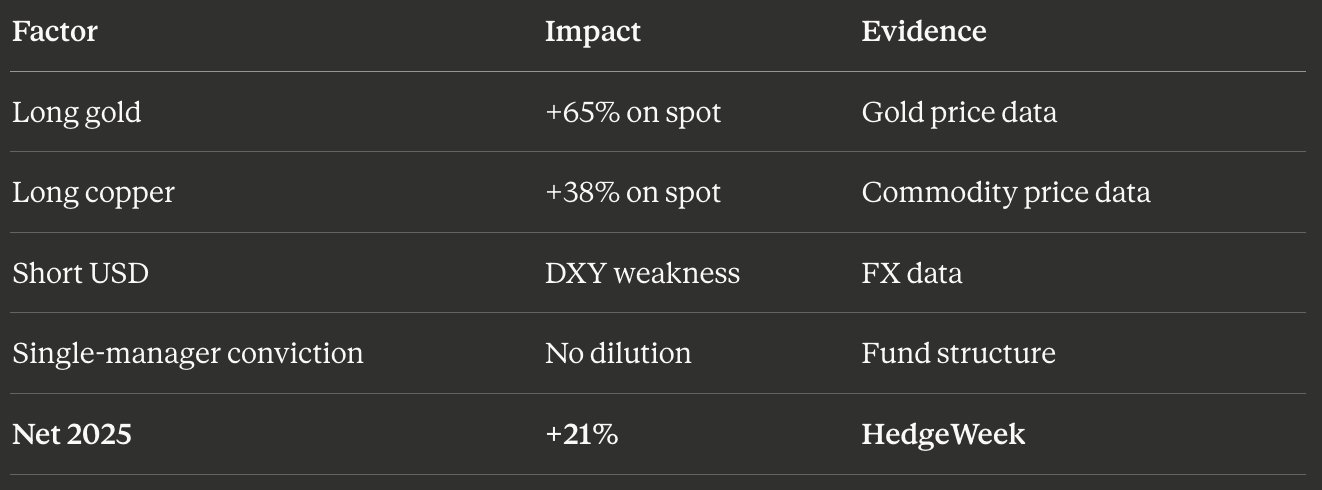Select the +65% on spot cell
This screenshot has height=490, width=1322.
633,113
